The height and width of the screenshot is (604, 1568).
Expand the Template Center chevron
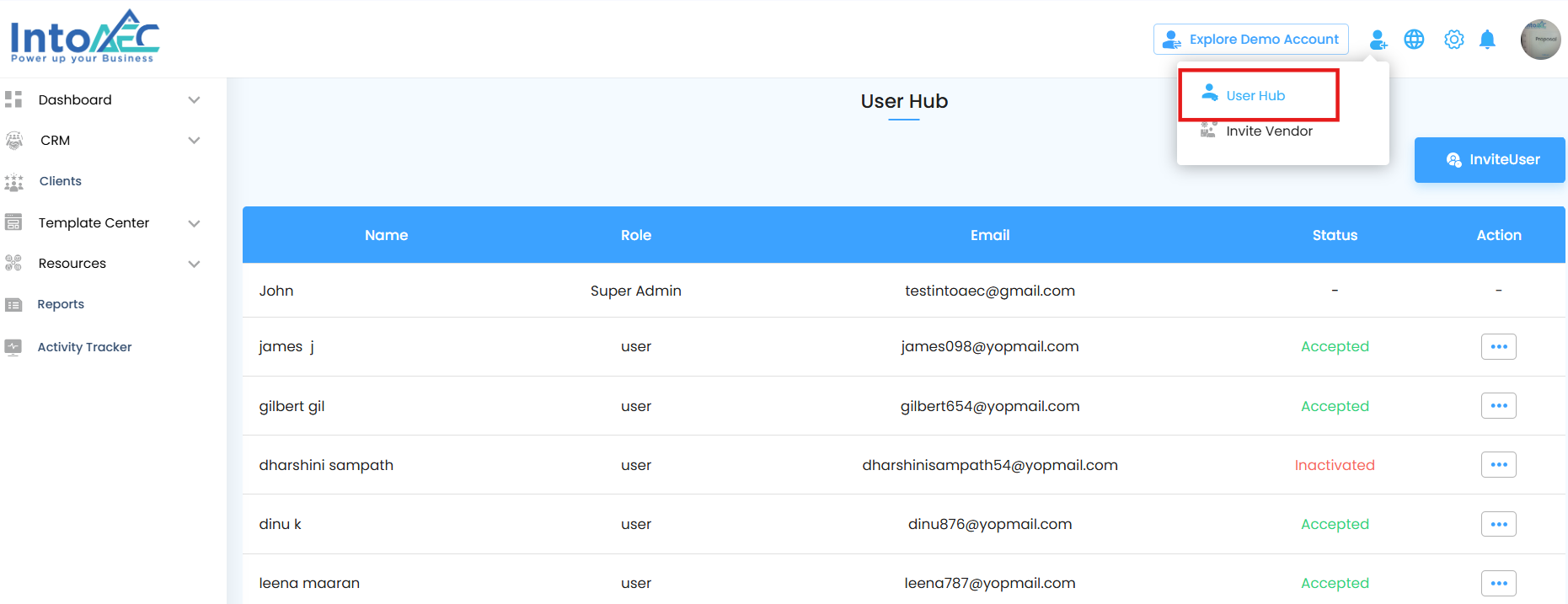(x=194, y=223)
